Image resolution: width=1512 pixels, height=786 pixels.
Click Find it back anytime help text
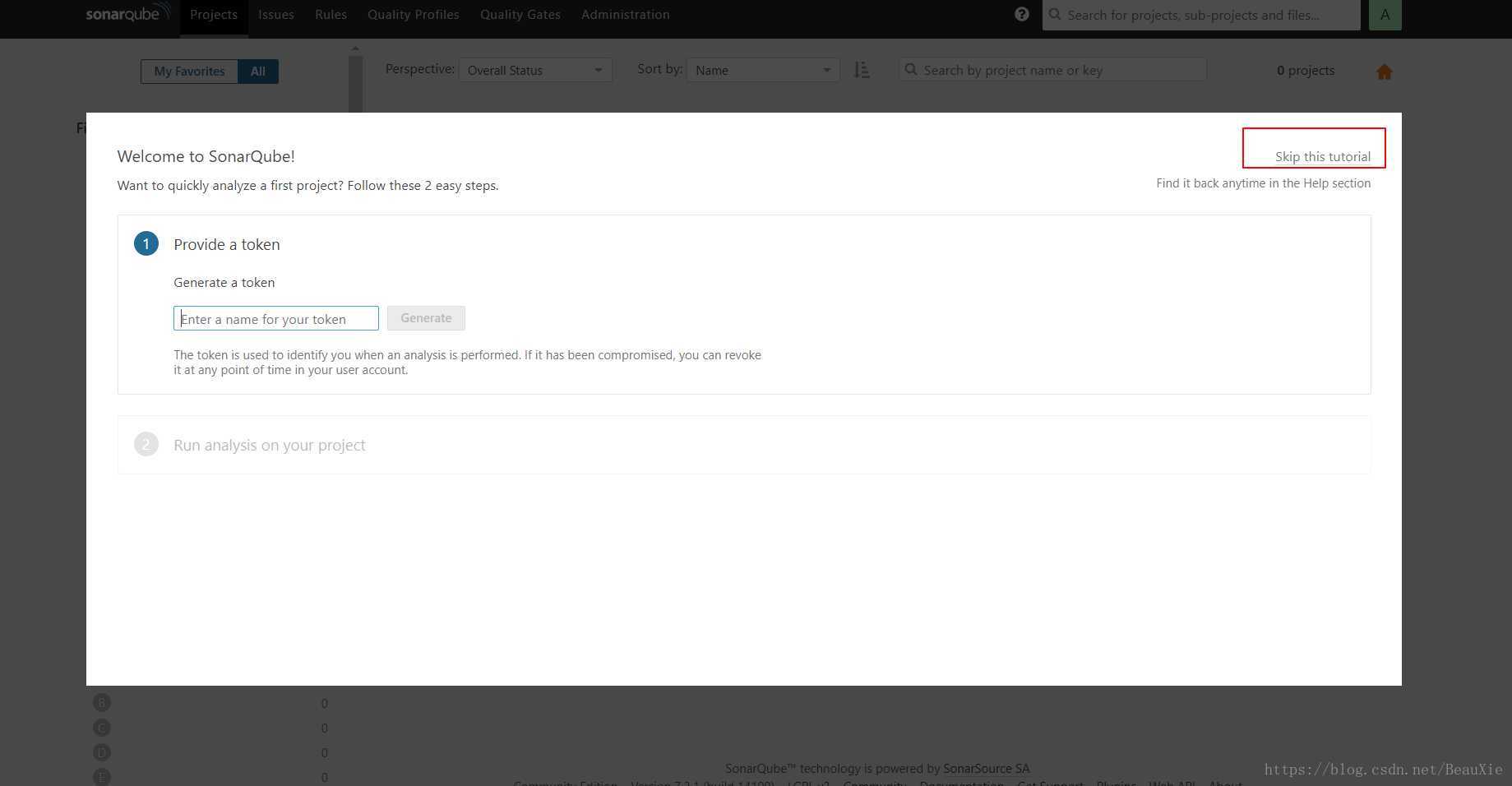[x=1264, y=183]
